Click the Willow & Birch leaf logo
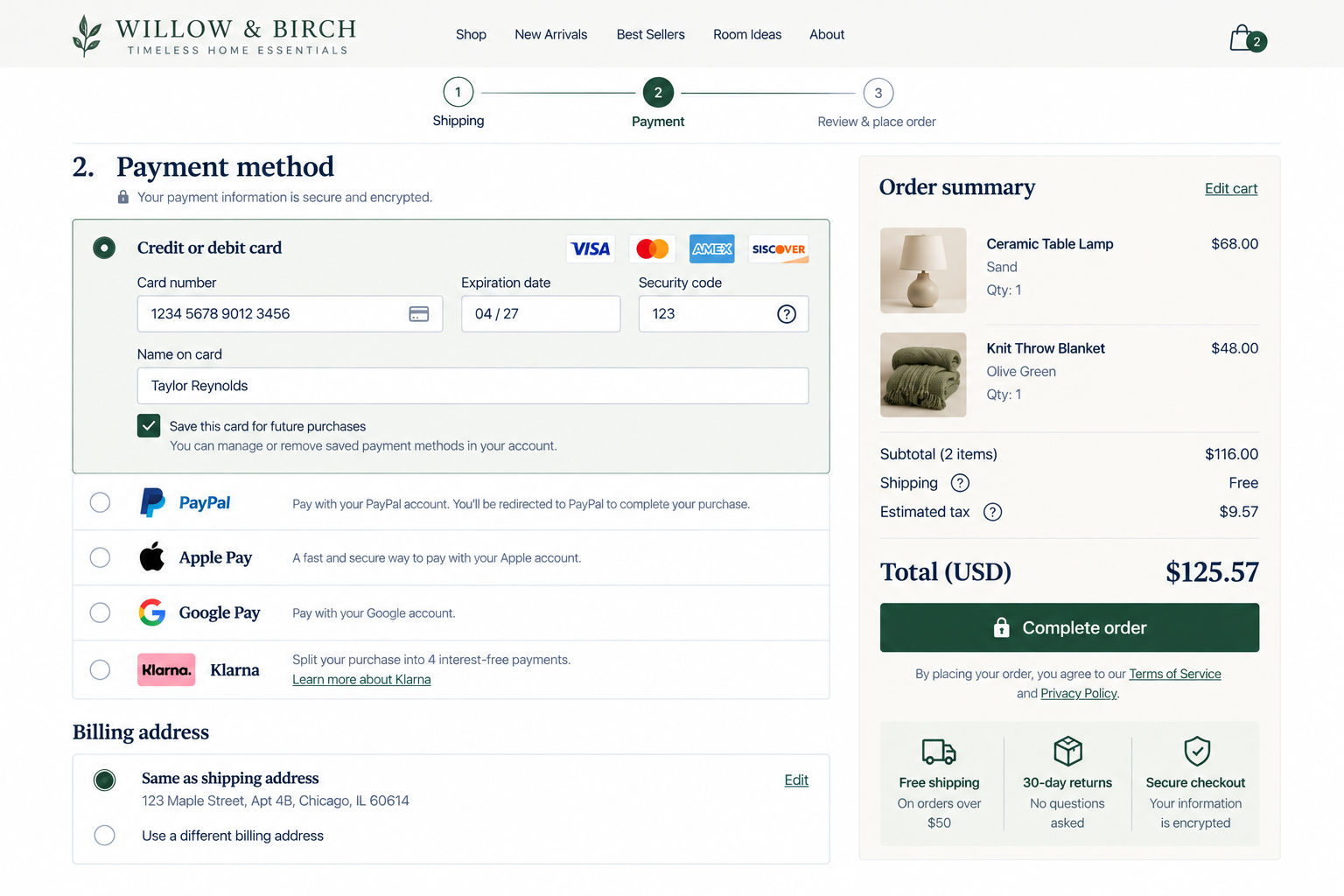This screenshot has height=896, width=1344. pyautogui.click(x=87, y=36)
